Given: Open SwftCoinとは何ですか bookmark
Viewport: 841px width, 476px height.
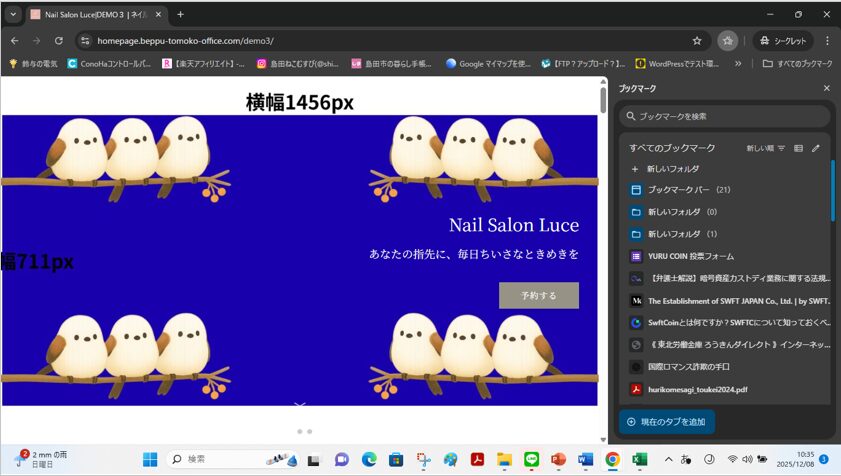Looking at the screenshot, I should 727,323.
